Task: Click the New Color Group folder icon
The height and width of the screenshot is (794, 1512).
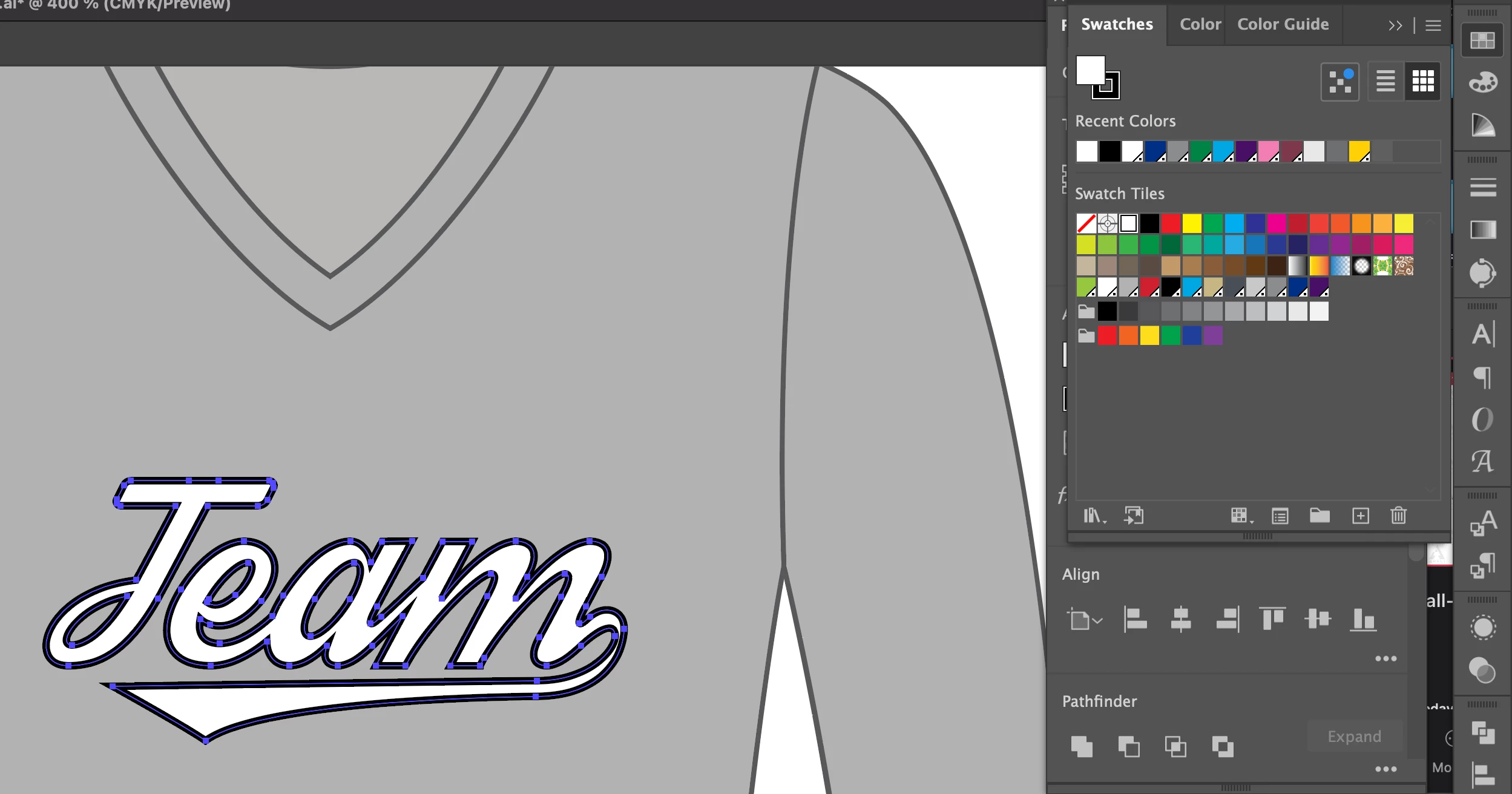Action: click(1320, 516)
